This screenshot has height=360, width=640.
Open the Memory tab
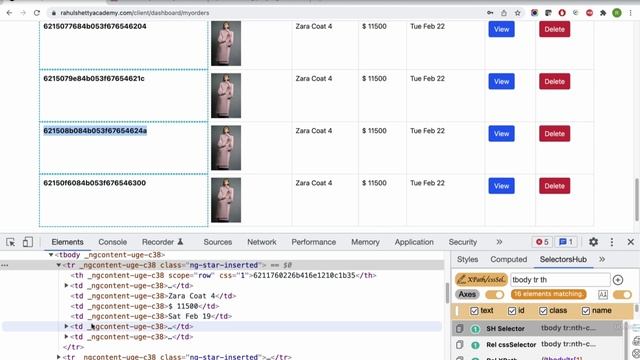(x=365, y=242)
